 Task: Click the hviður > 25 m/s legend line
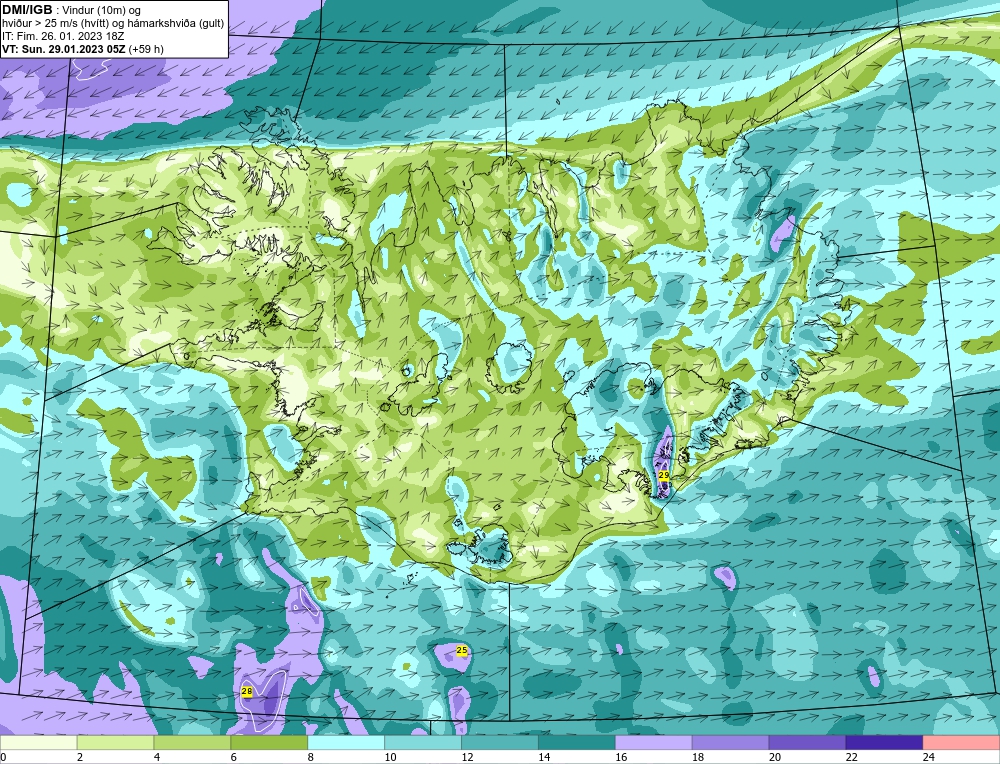click(113, 24)
